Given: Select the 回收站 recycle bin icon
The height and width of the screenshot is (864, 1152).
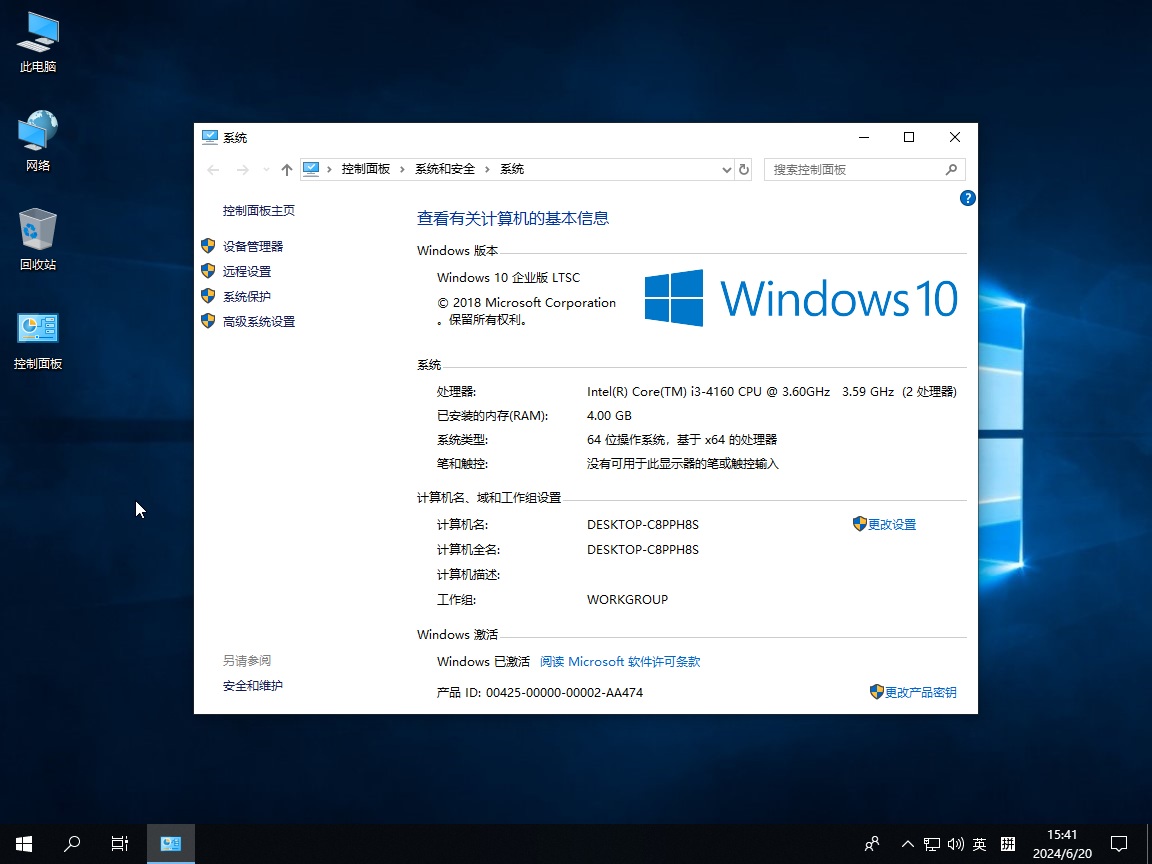Looking at the screenshot, I should (37, 240).
